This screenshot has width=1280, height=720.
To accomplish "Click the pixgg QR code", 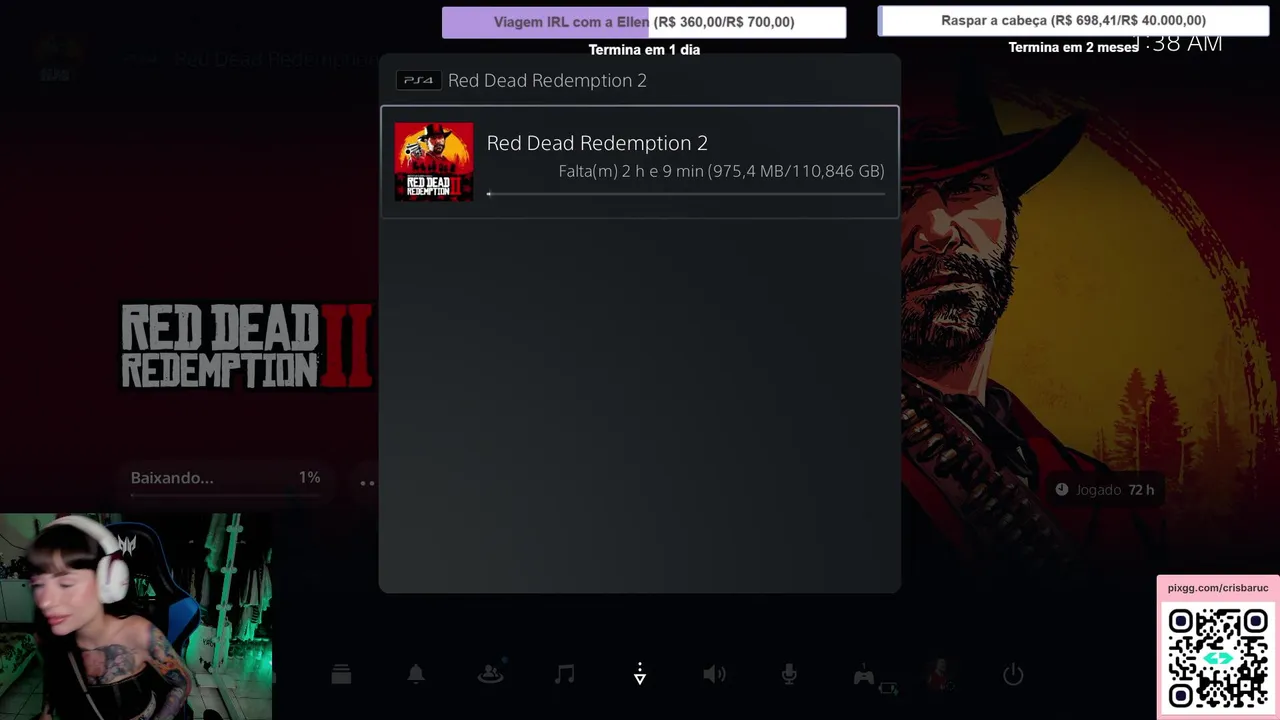I will tap(1218, 659).
